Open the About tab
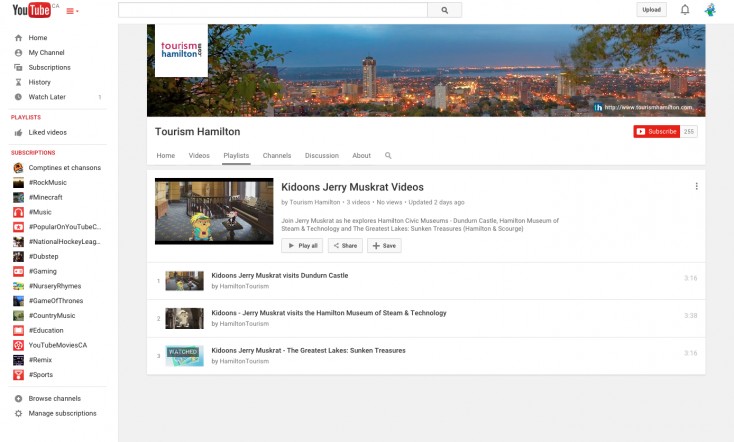 [361, 155]
